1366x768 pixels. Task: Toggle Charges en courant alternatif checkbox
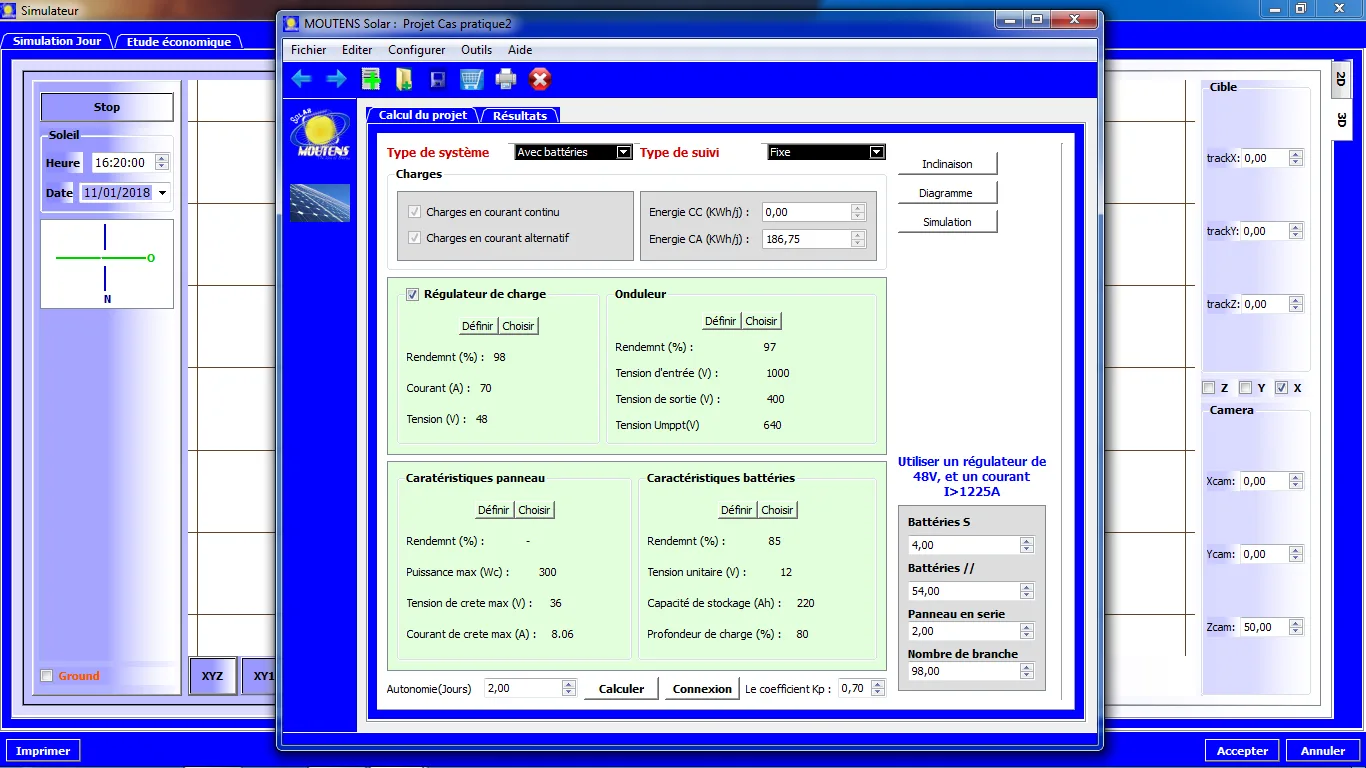415,238
